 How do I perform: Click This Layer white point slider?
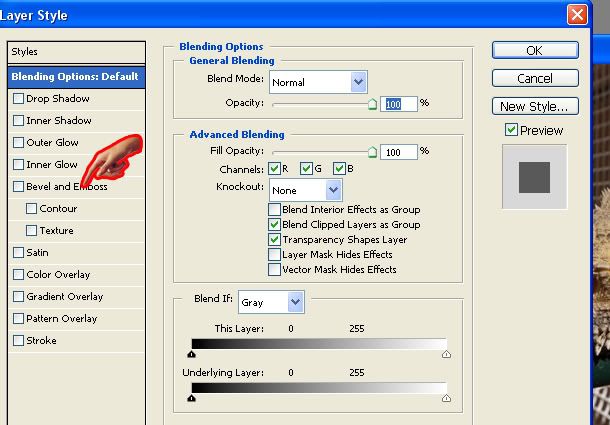click(446, 354)
